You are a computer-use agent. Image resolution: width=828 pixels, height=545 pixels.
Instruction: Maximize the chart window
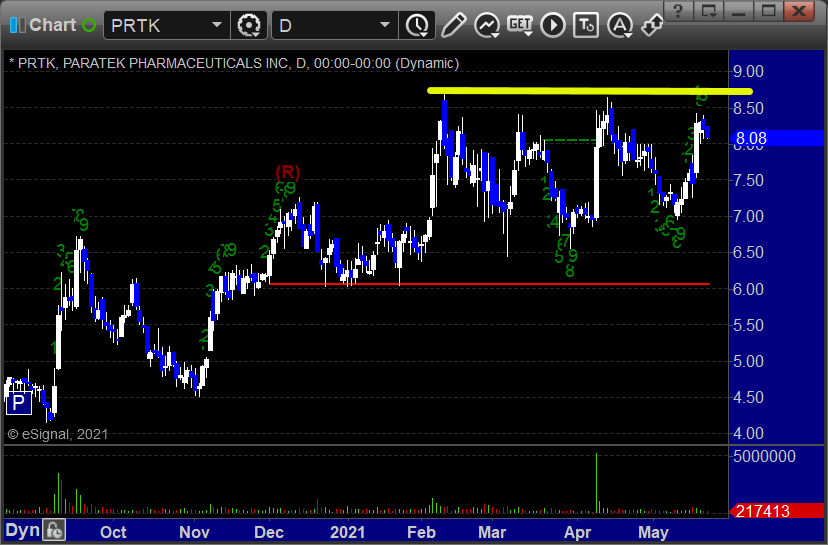[769, 10]
